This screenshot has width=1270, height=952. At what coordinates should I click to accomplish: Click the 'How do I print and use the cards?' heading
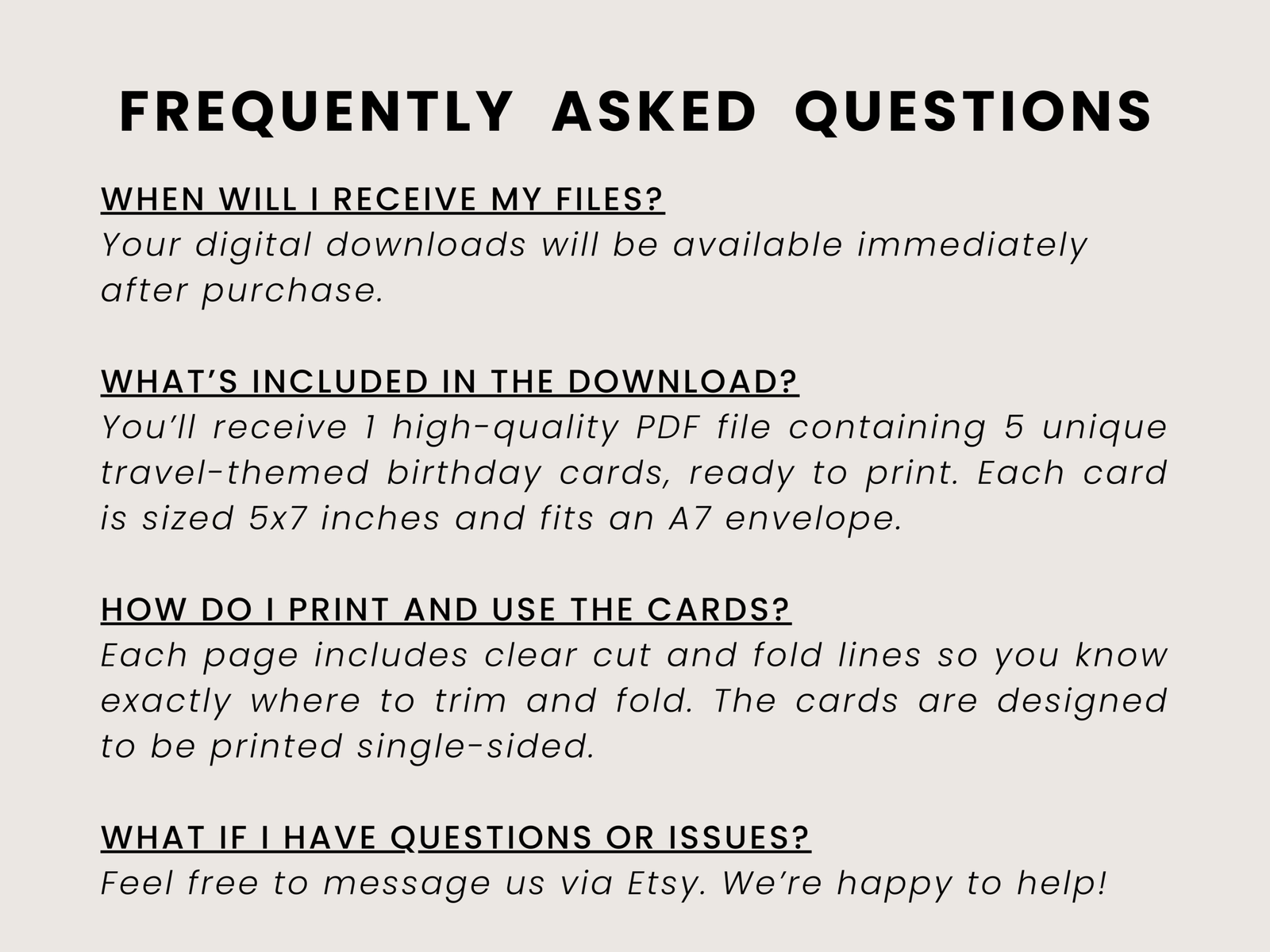point(446,609)
